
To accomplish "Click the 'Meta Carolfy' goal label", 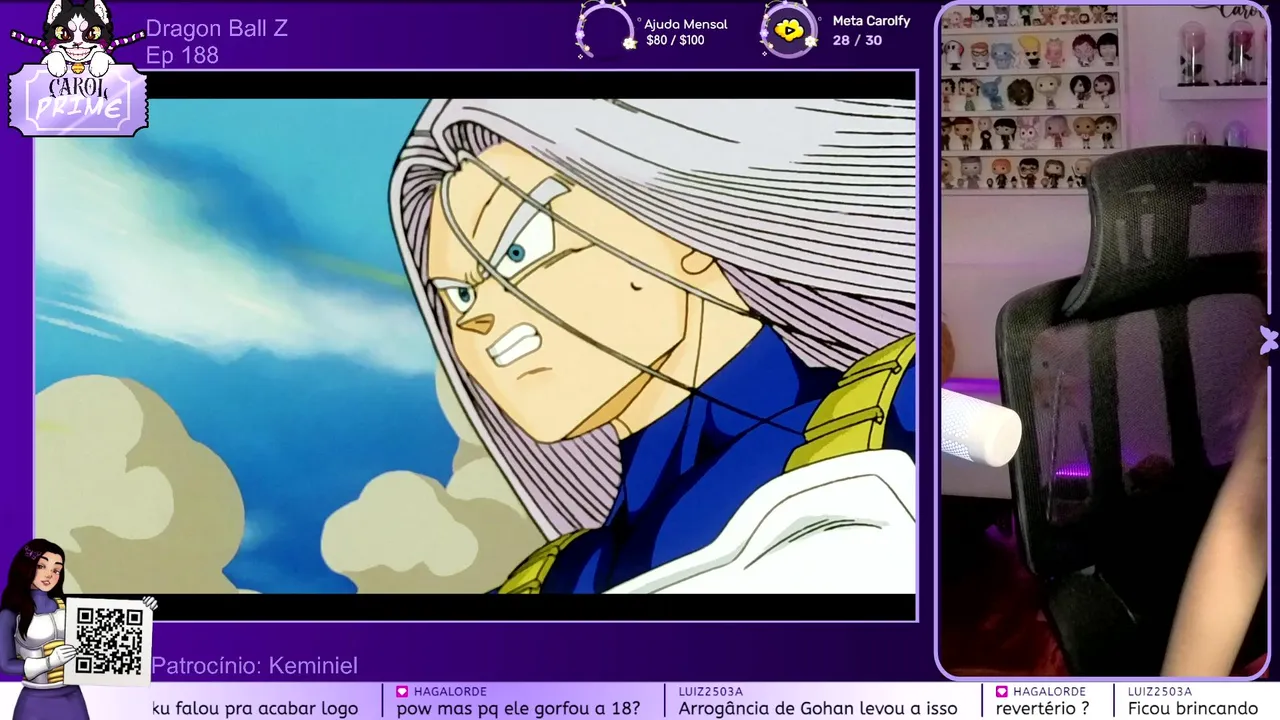I will 871,21.
